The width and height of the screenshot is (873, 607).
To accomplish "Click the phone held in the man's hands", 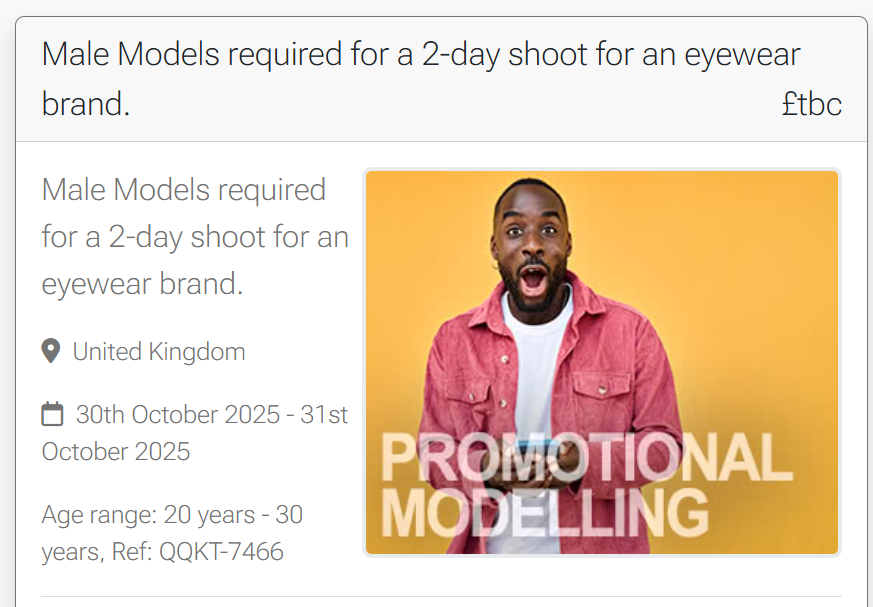I will 538,446.
